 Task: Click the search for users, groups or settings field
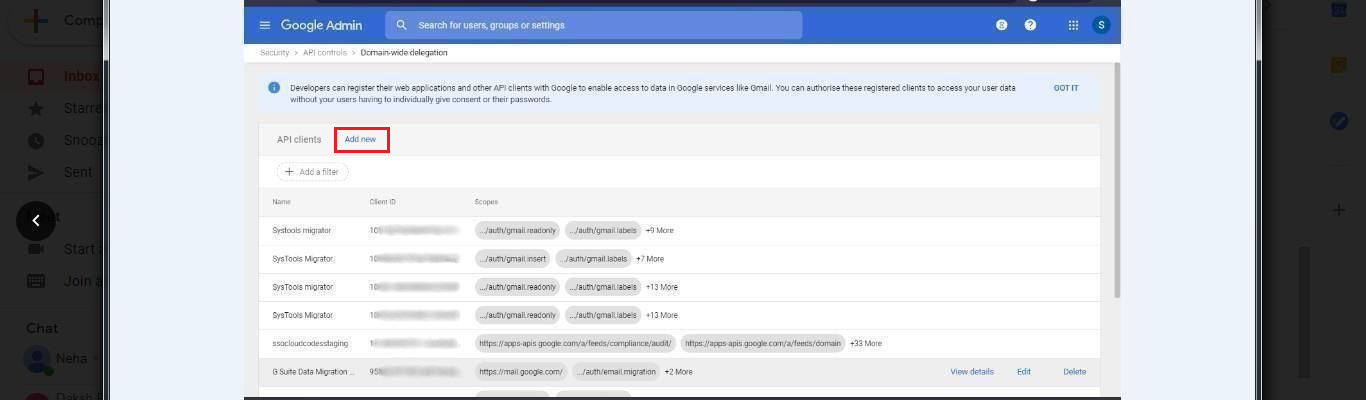pyautogui.click(x=594, y=25)
